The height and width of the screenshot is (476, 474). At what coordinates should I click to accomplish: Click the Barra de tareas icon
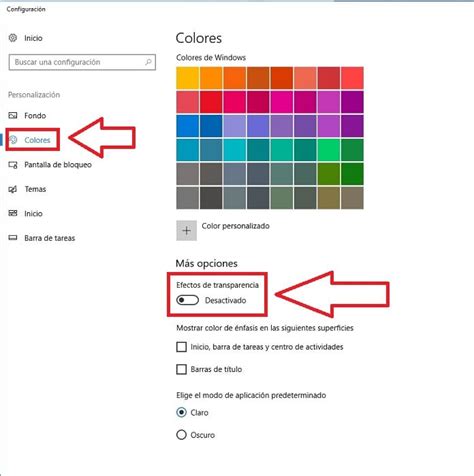tap(13, 238)
